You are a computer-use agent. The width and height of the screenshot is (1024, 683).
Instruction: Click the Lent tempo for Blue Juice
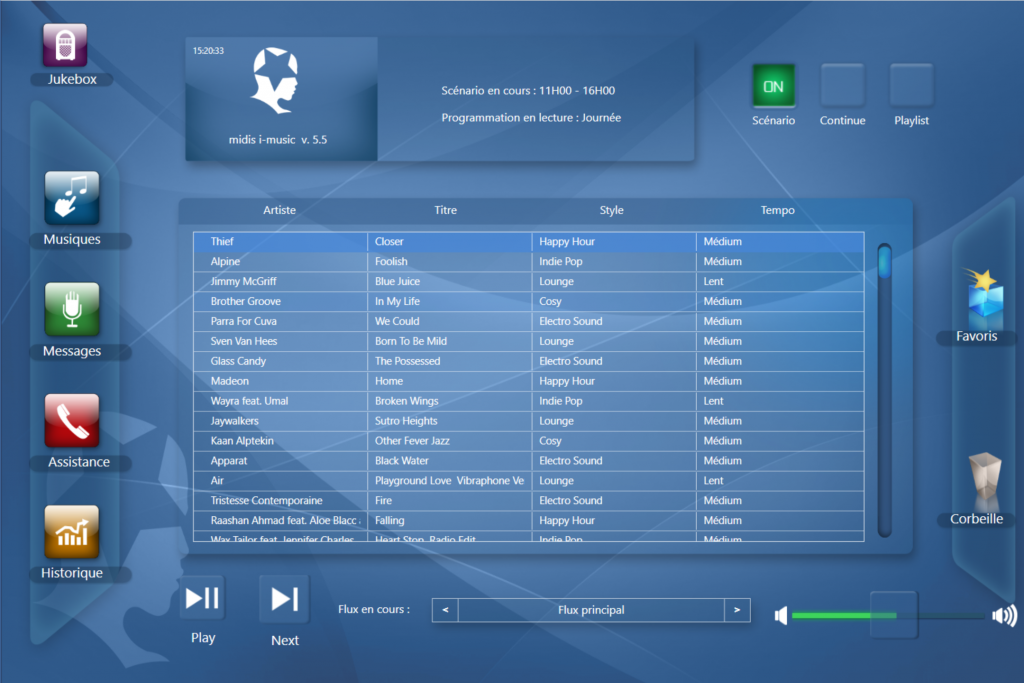(x=713, y=281)
